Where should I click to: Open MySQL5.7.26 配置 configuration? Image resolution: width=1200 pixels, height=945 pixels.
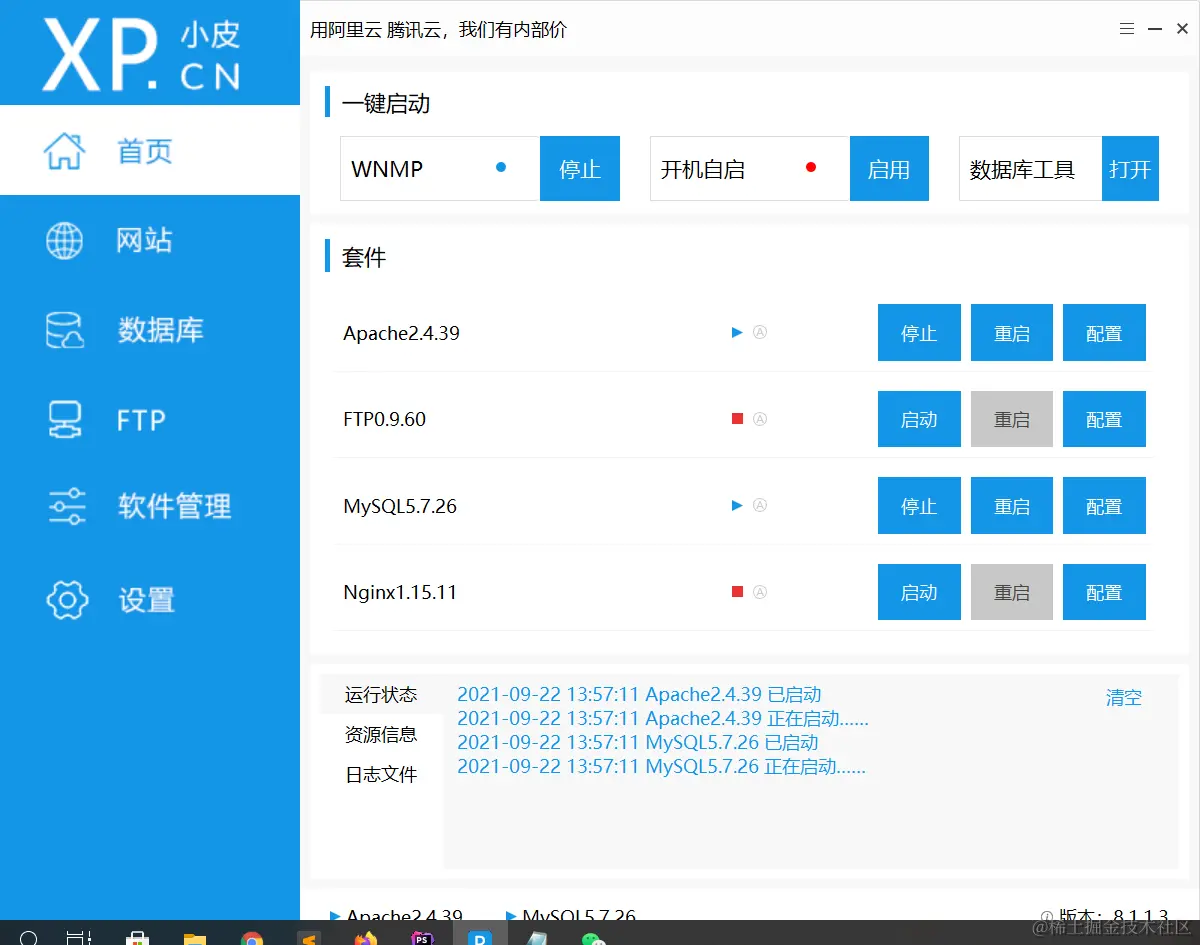click(x=1104, y=506)
